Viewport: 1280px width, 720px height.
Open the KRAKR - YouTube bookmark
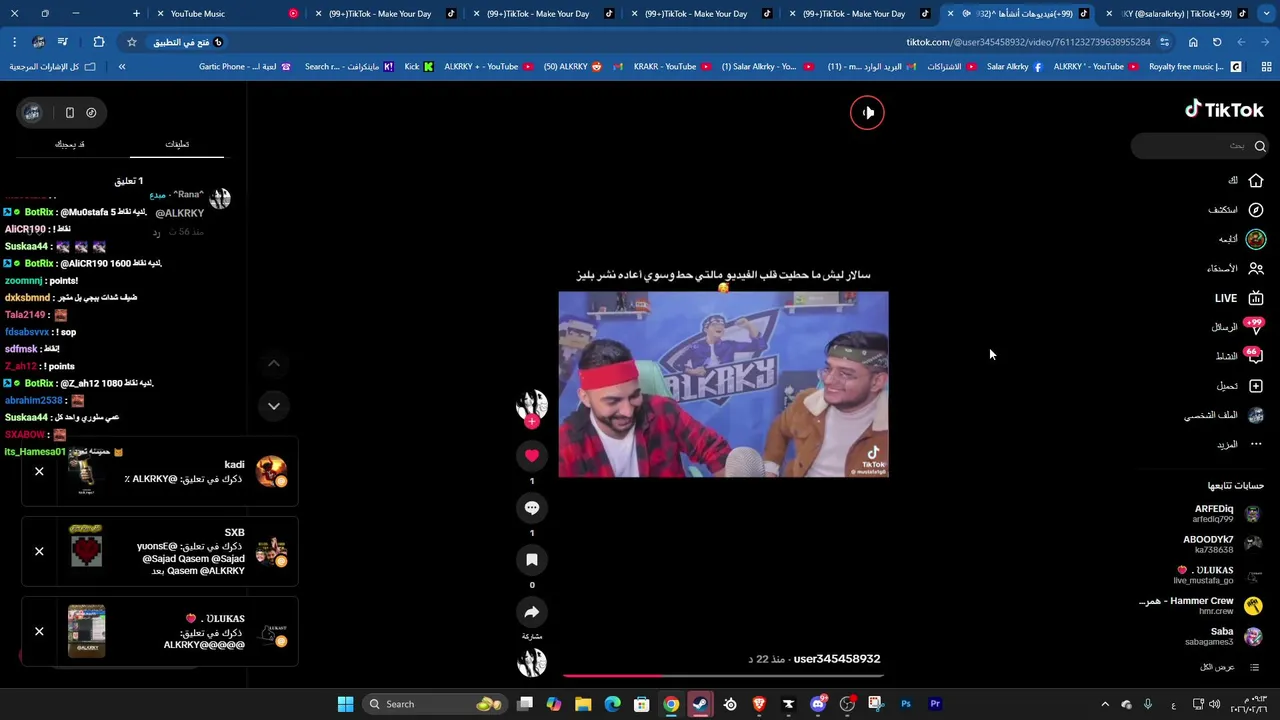coord(672,67)
